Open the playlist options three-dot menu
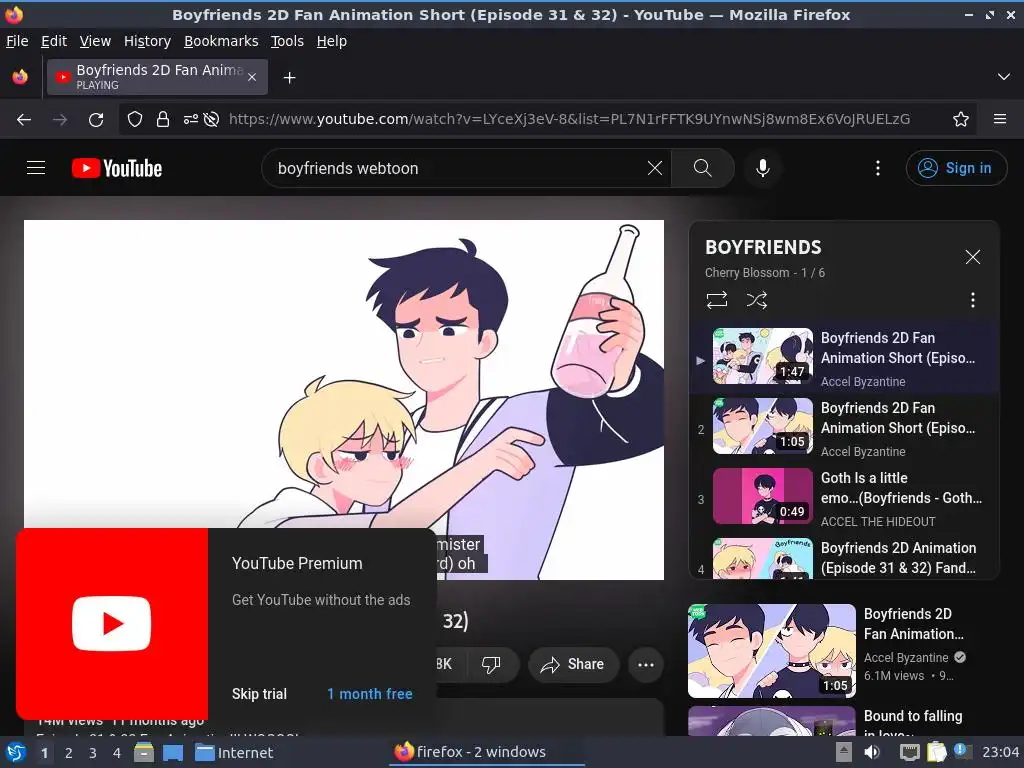Image resolution: width=1024 pixels, height=768 pixels. point(973,300)
